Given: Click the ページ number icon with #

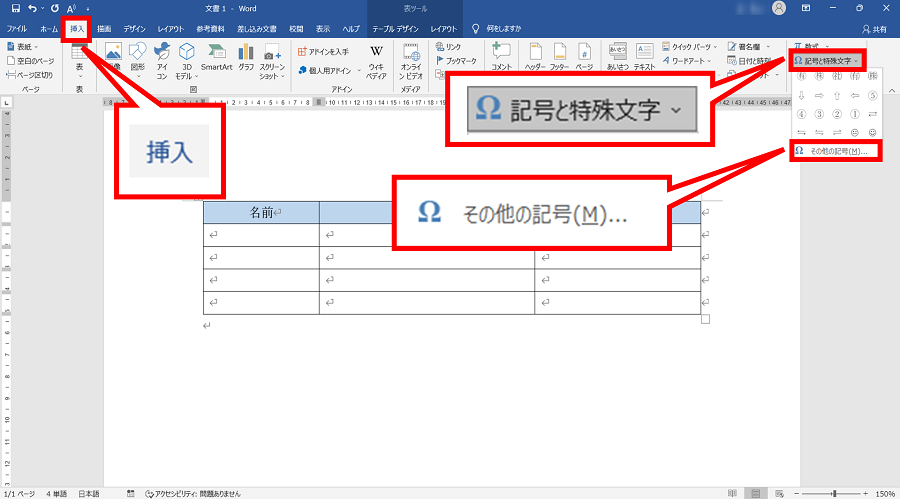Looking at the screenshot, I should [584, 52].
